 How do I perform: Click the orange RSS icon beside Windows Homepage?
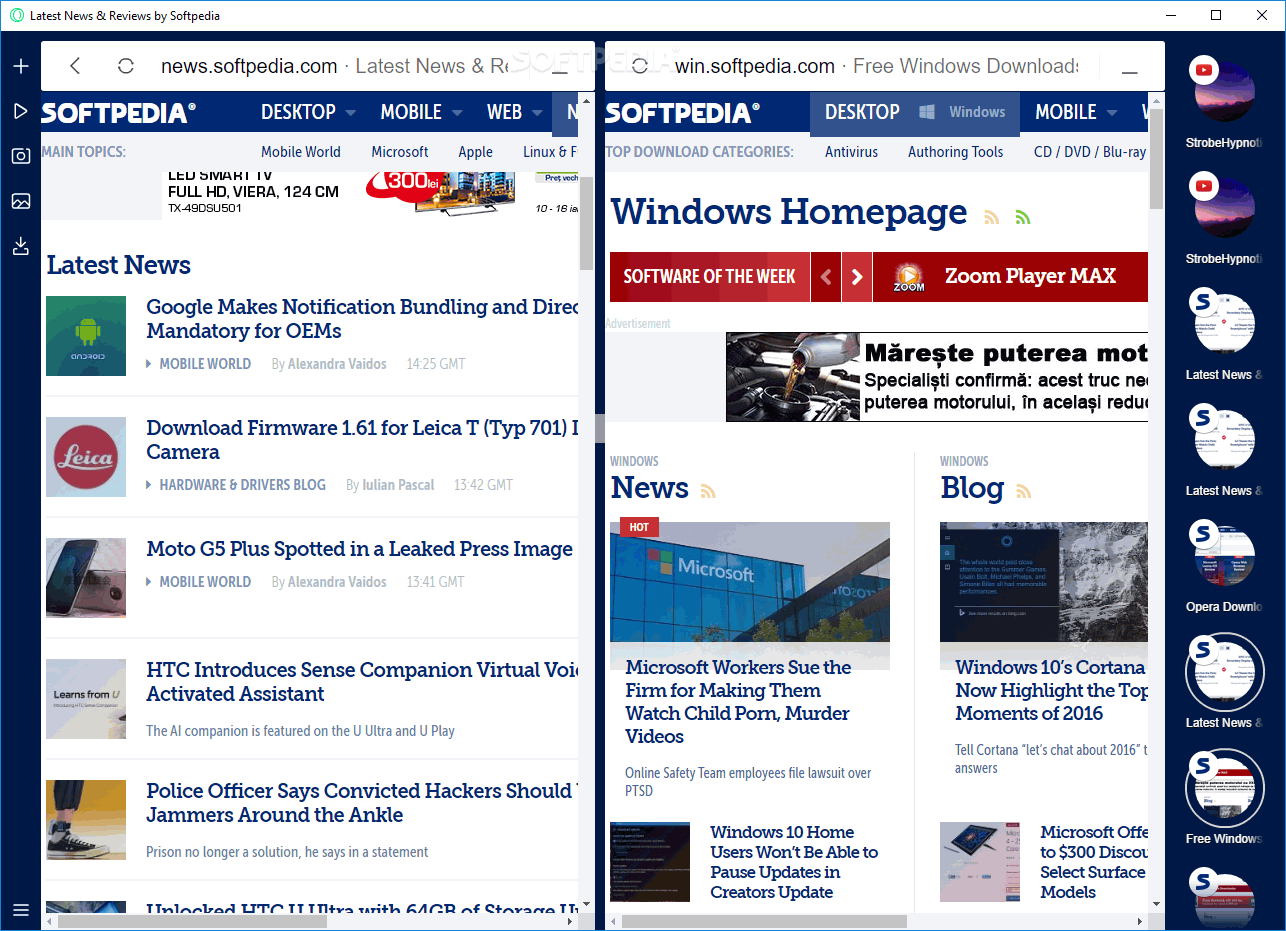click(x=992, y=217)
